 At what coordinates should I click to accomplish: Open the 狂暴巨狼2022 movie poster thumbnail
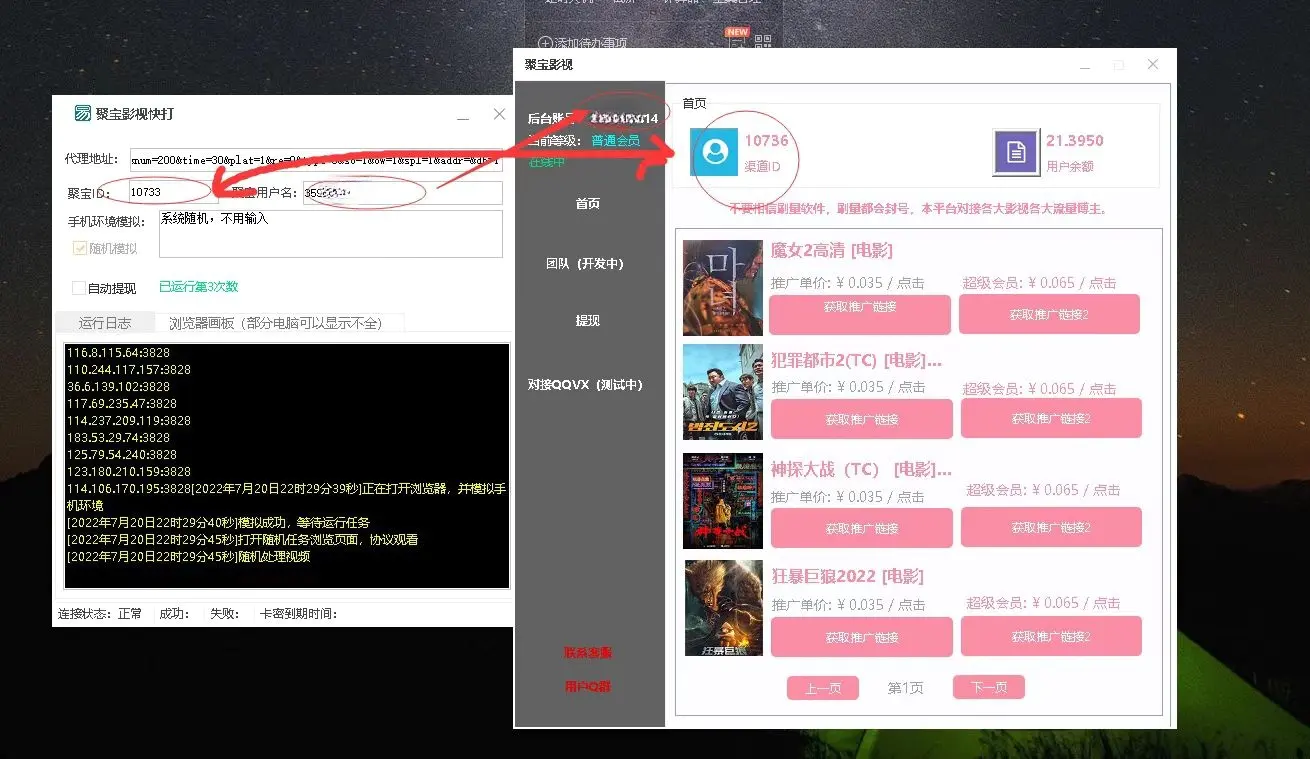[x=722, y=608]
